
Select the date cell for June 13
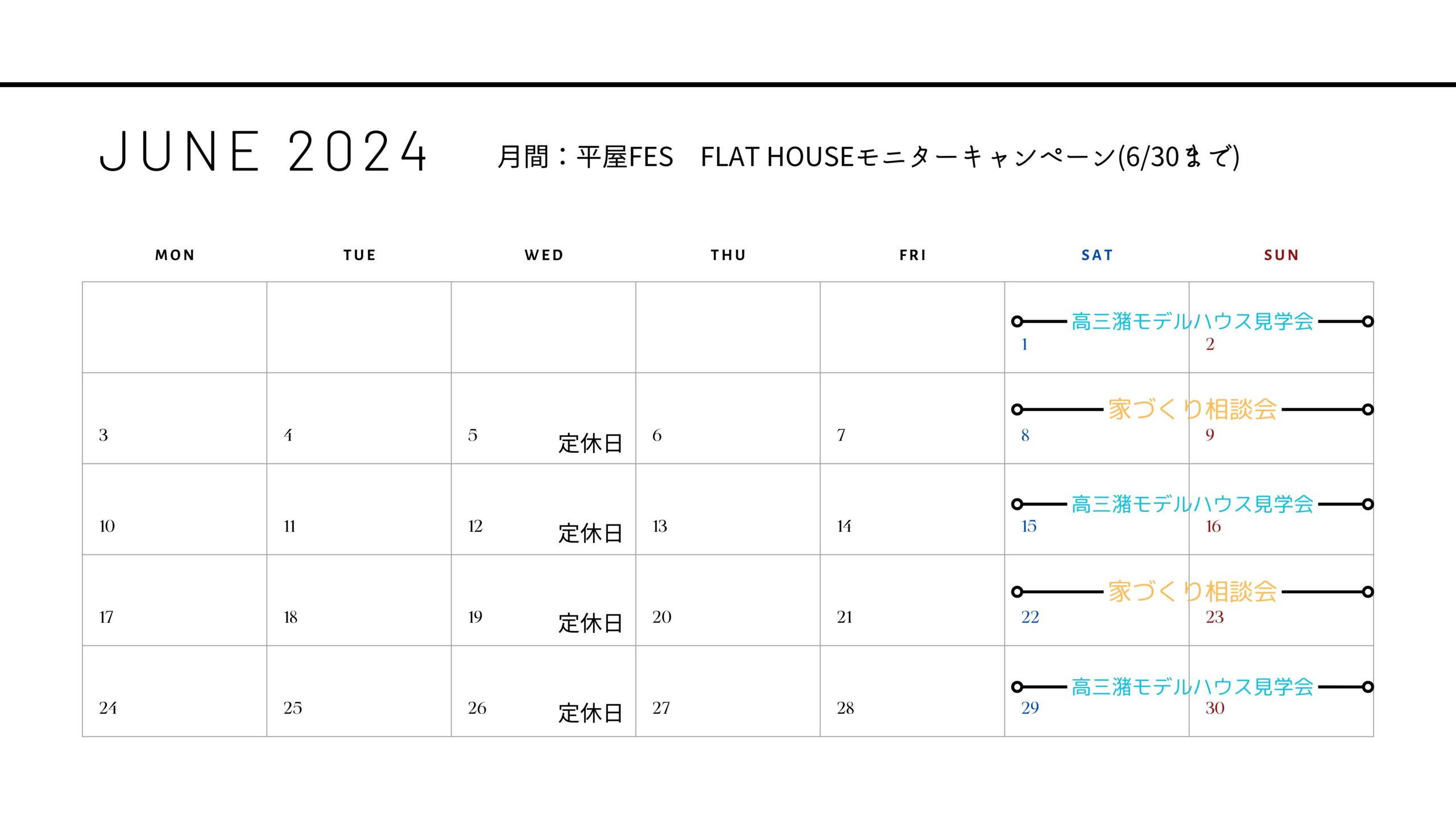pos(728,509)
